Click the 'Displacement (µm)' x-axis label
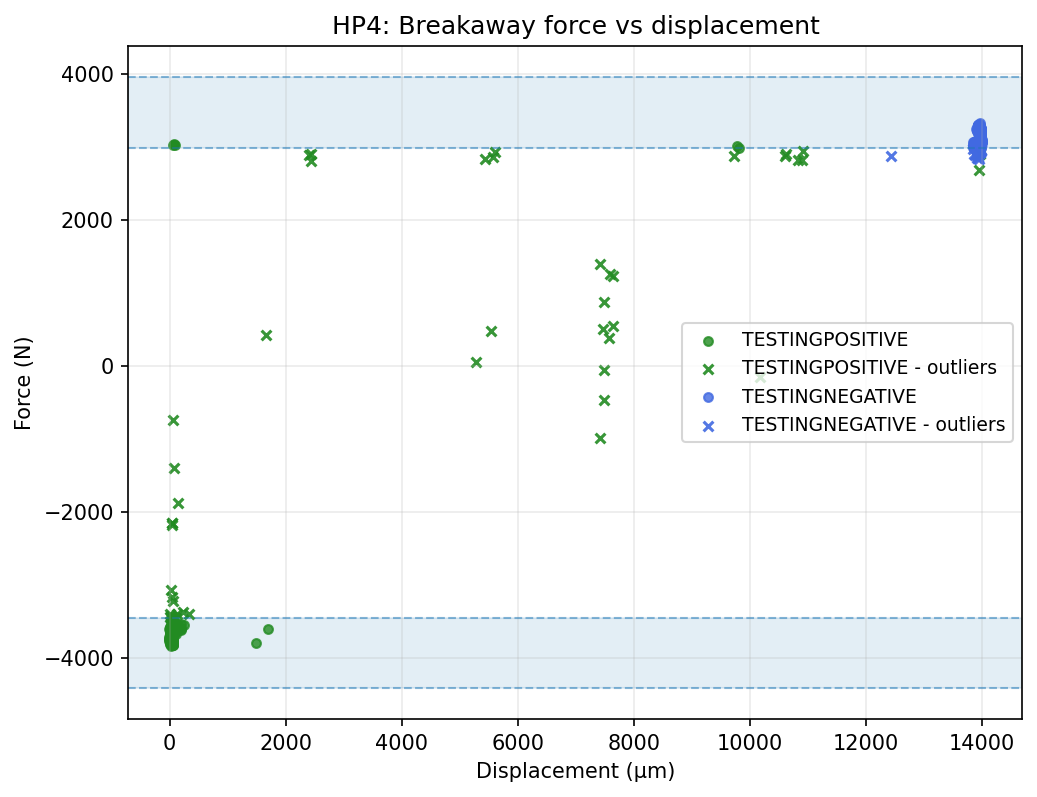1037x797 pixels. click(x=575, y=771)
